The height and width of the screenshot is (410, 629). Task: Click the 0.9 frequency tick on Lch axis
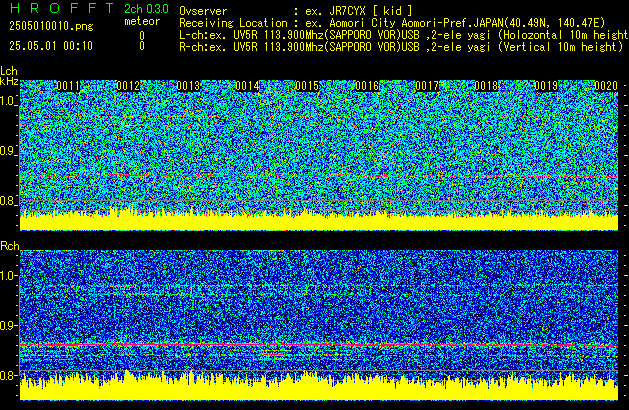pyautogui.click(x=8, y=151)
